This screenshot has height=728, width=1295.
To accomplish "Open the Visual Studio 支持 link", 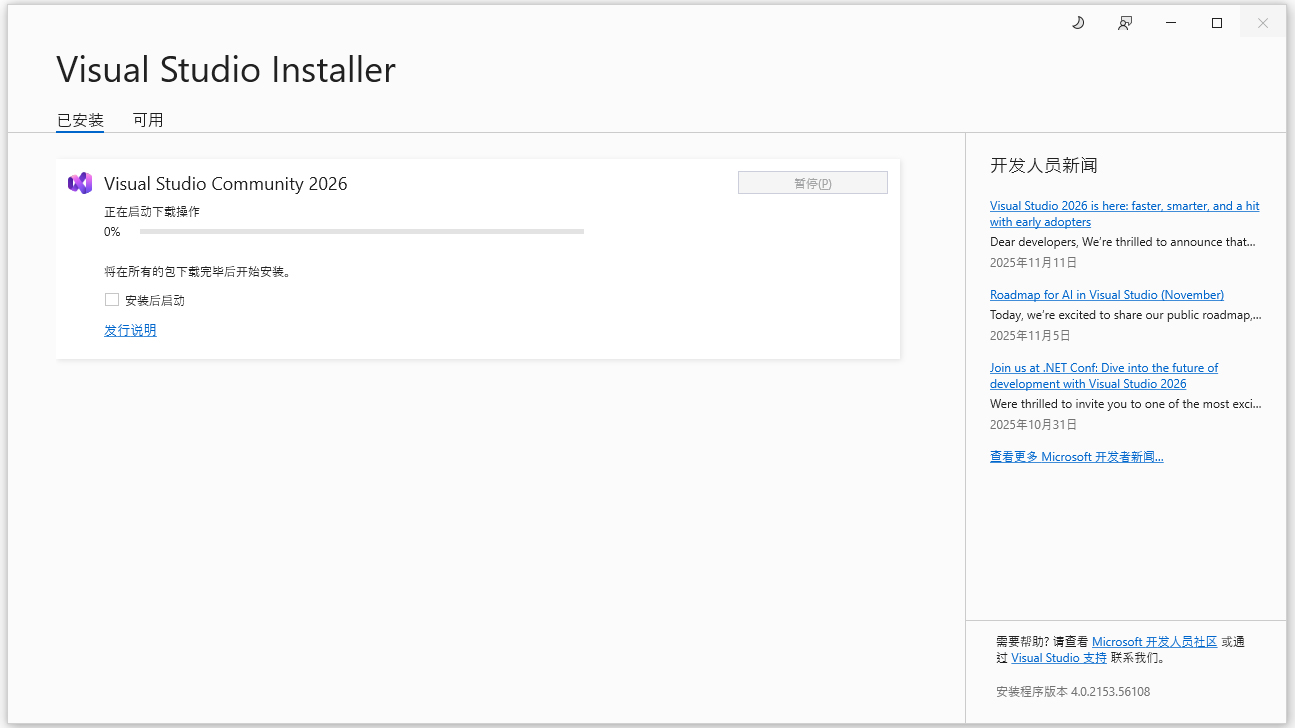I will click(x=1059, y=657).
